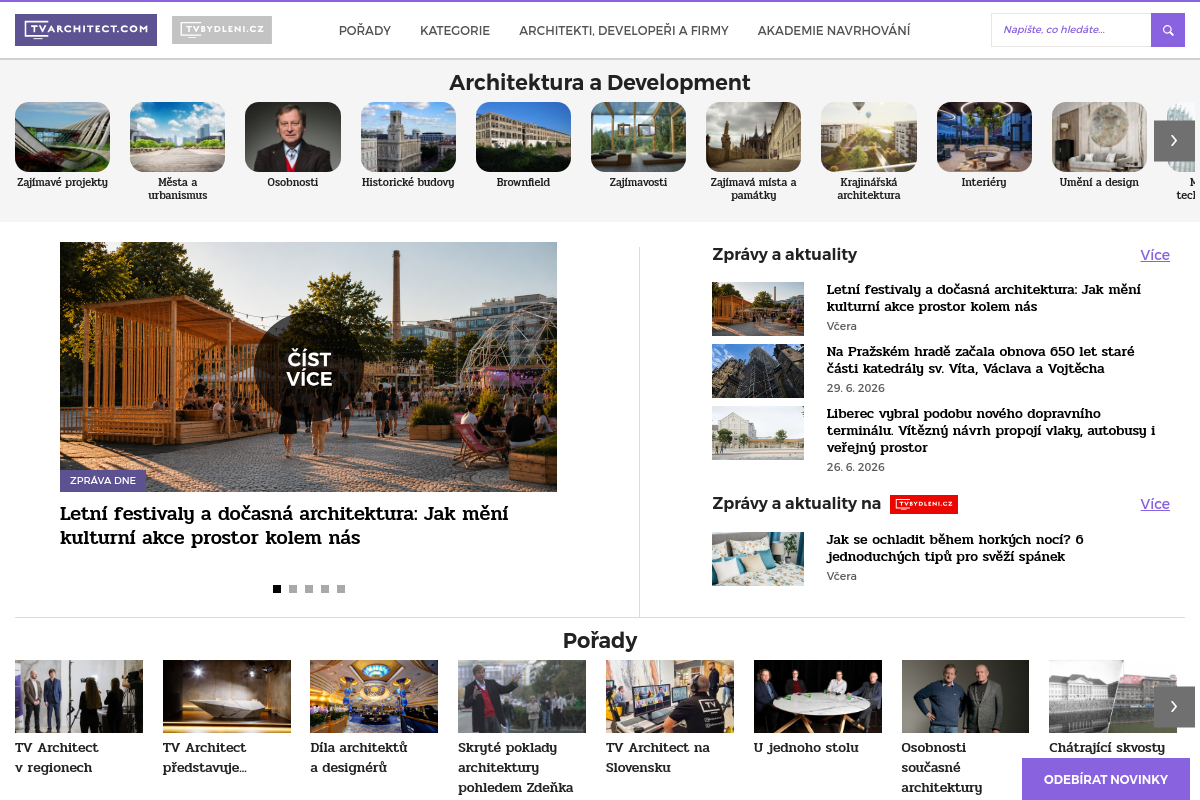Click the ODEBÍRAT NOVINKY button
1200x800 pixels.
(x=1106, y=779)
